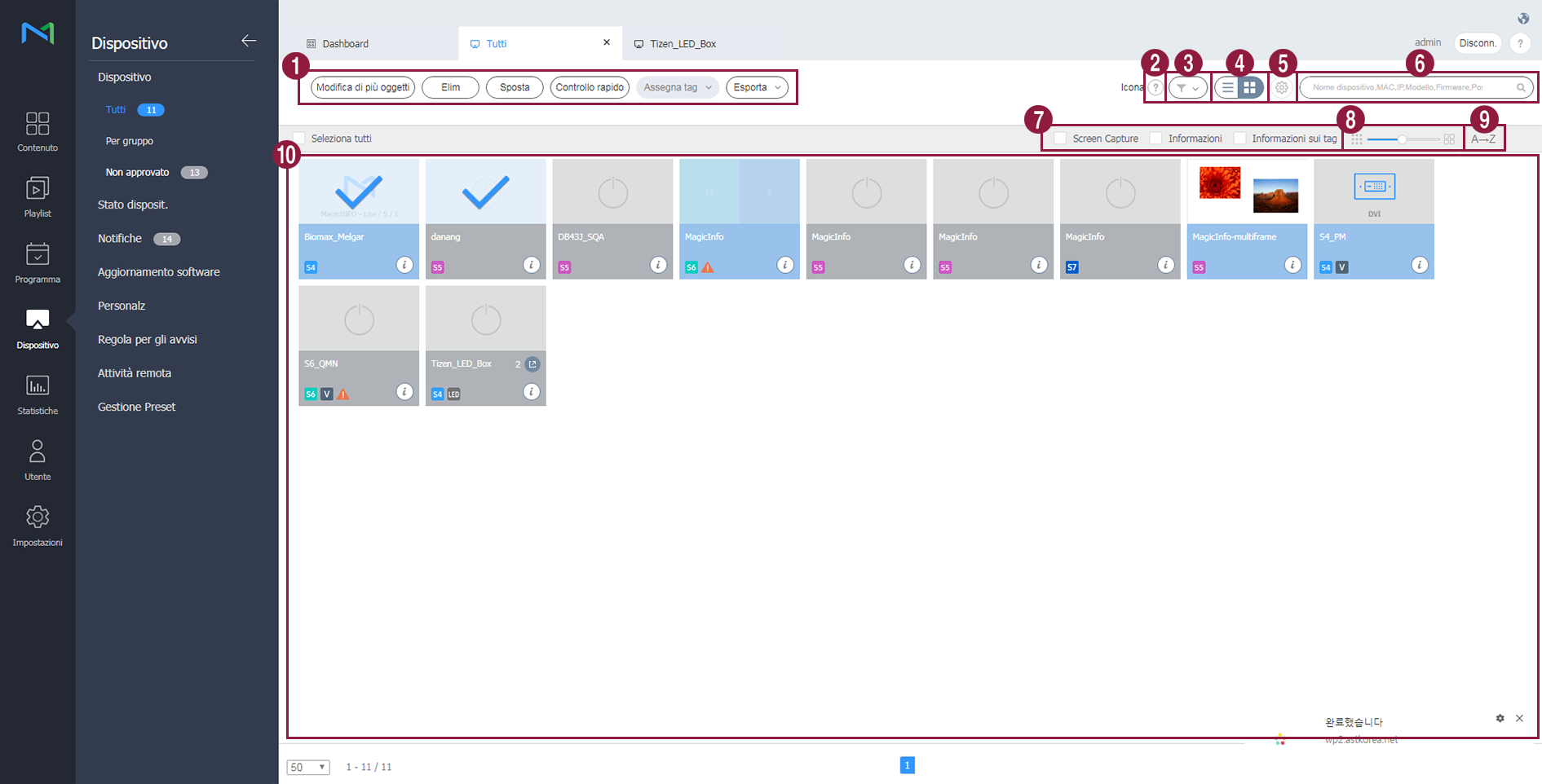Click the Controllo rapido button
This screenshot has height=784, width=1542.
click(590, 87)
